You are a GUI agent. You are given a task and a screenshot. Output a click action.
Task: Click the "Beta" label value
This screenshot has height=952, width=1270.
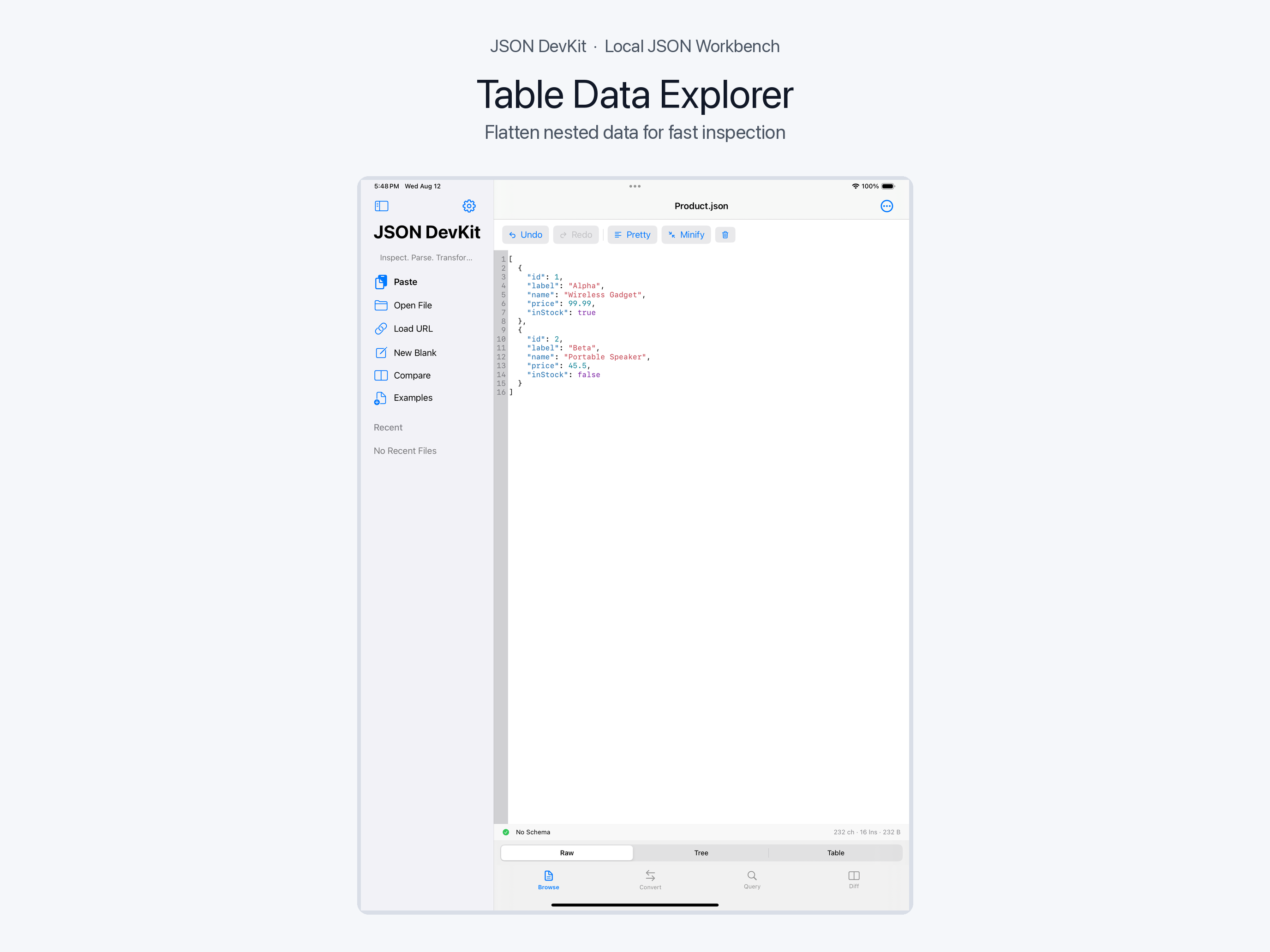(x=581, y=348)
